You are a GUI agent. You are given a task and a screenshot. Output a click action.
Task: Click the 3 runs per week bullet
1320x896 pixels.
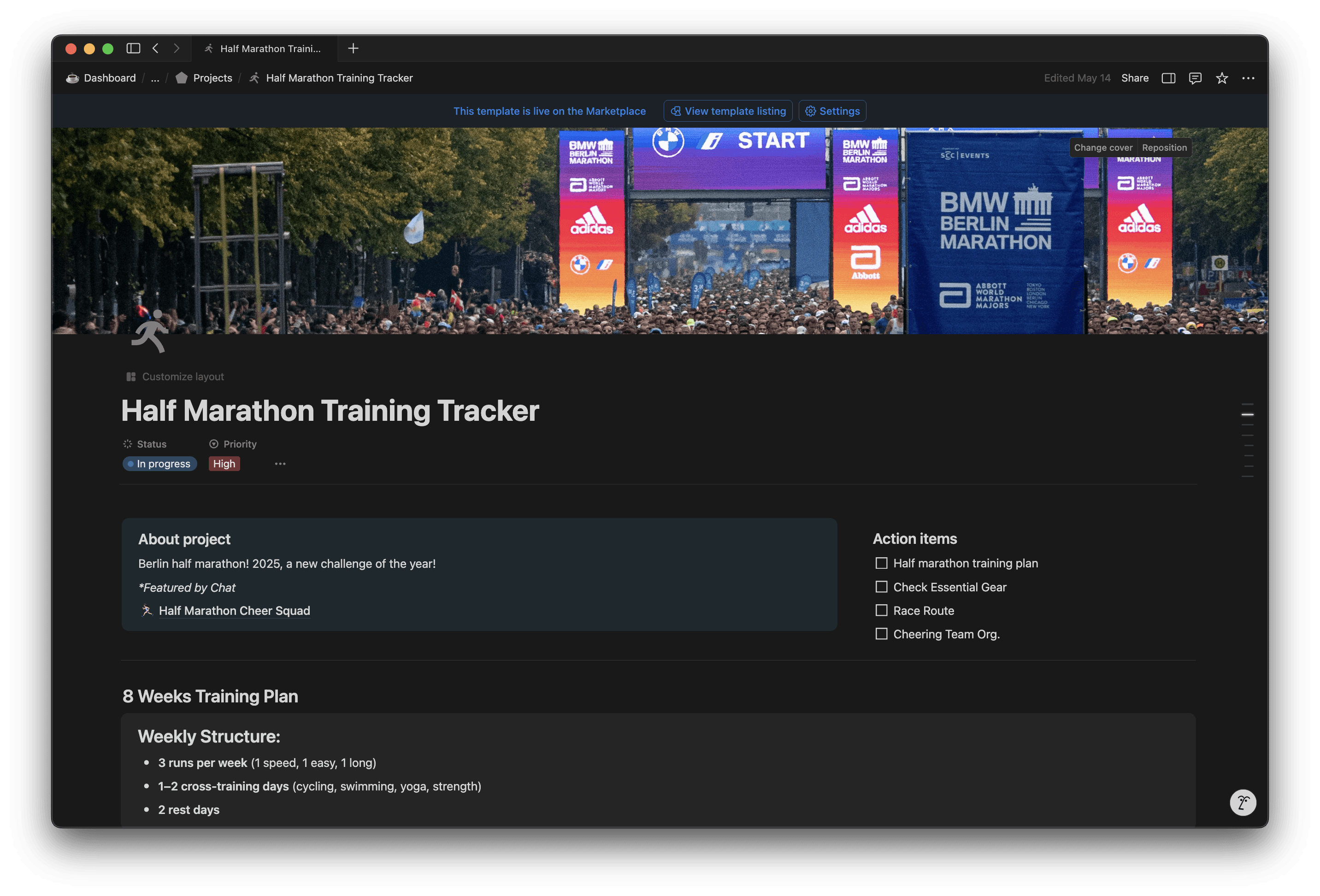267,762
